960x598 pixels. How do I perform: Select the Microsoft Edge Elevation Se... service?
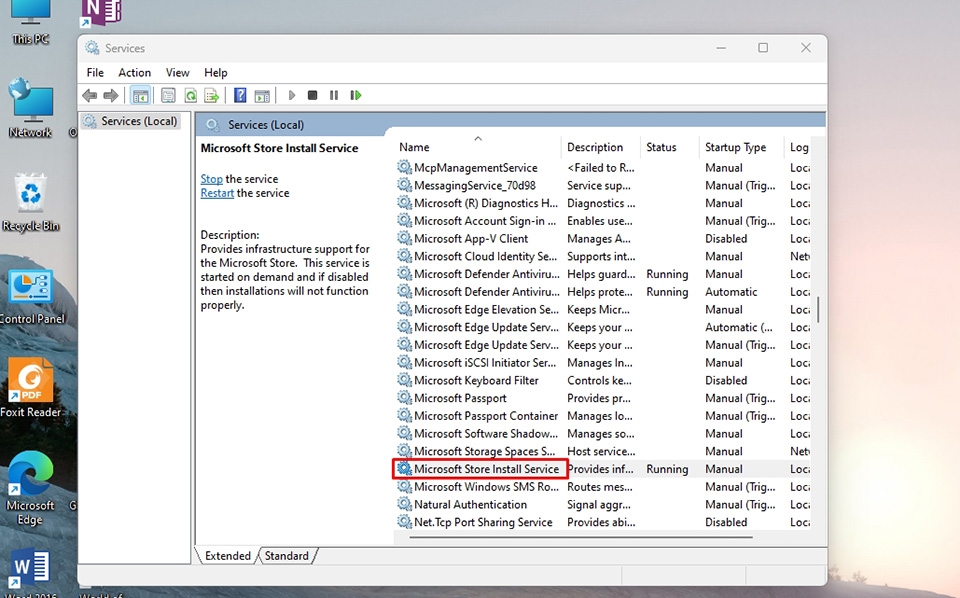click(486, 309)
